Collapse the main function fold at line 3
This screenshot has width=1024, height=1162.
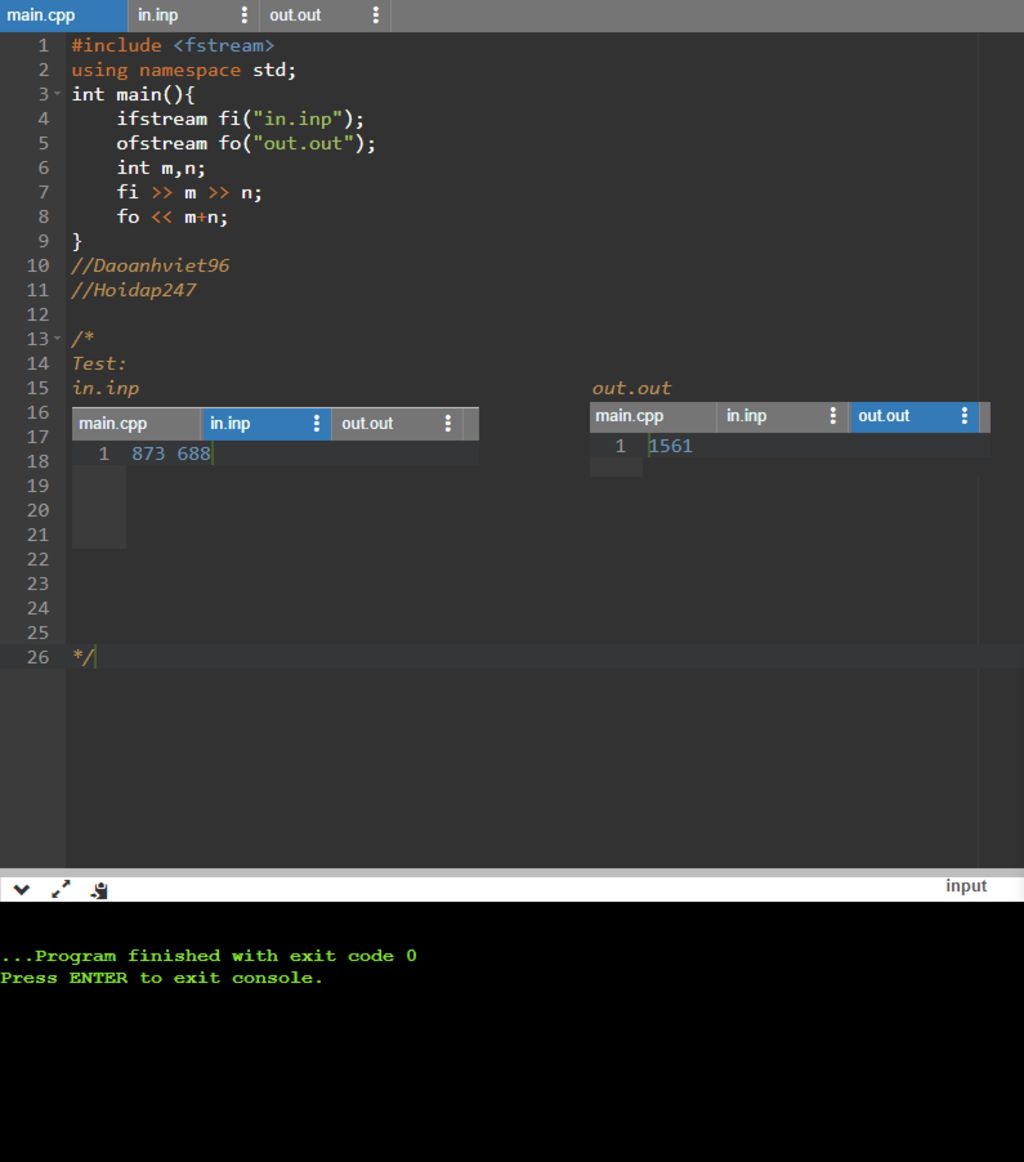pyautogui.click(x=57, y=94)
